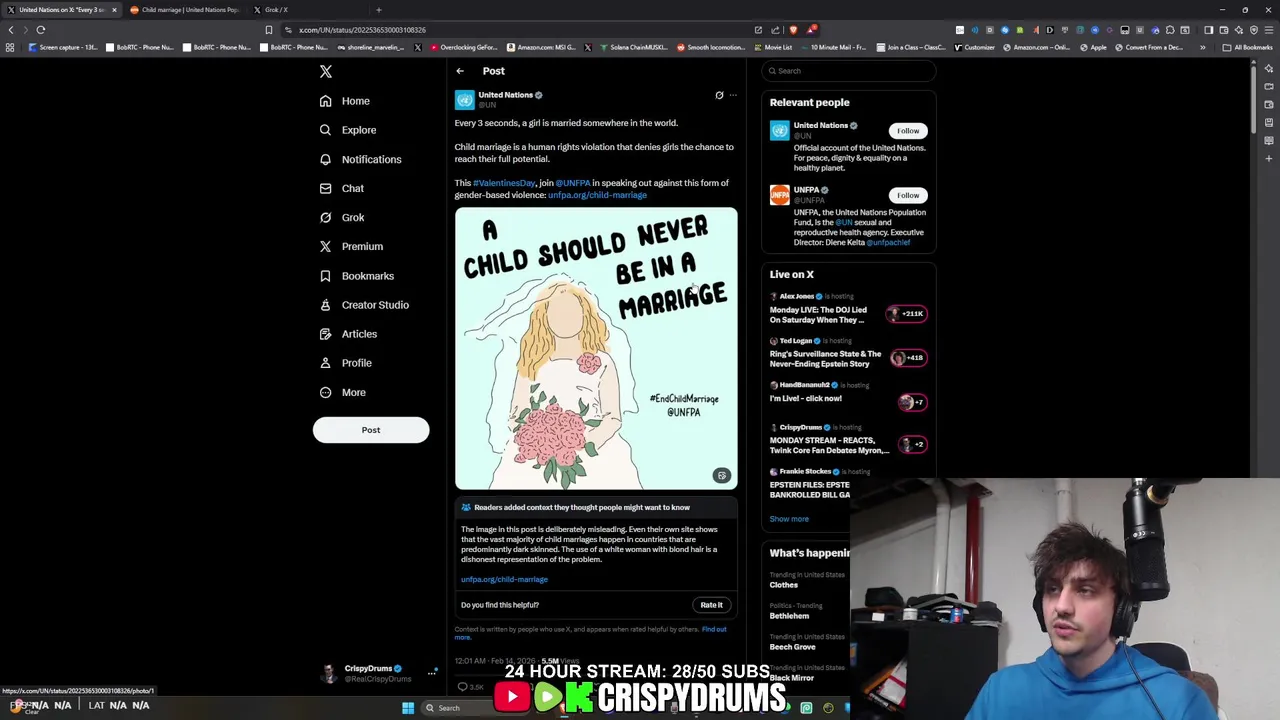Open Explore in the sidebar
The height and width of the screenshot is (720, 1280).
pos(348,130)
